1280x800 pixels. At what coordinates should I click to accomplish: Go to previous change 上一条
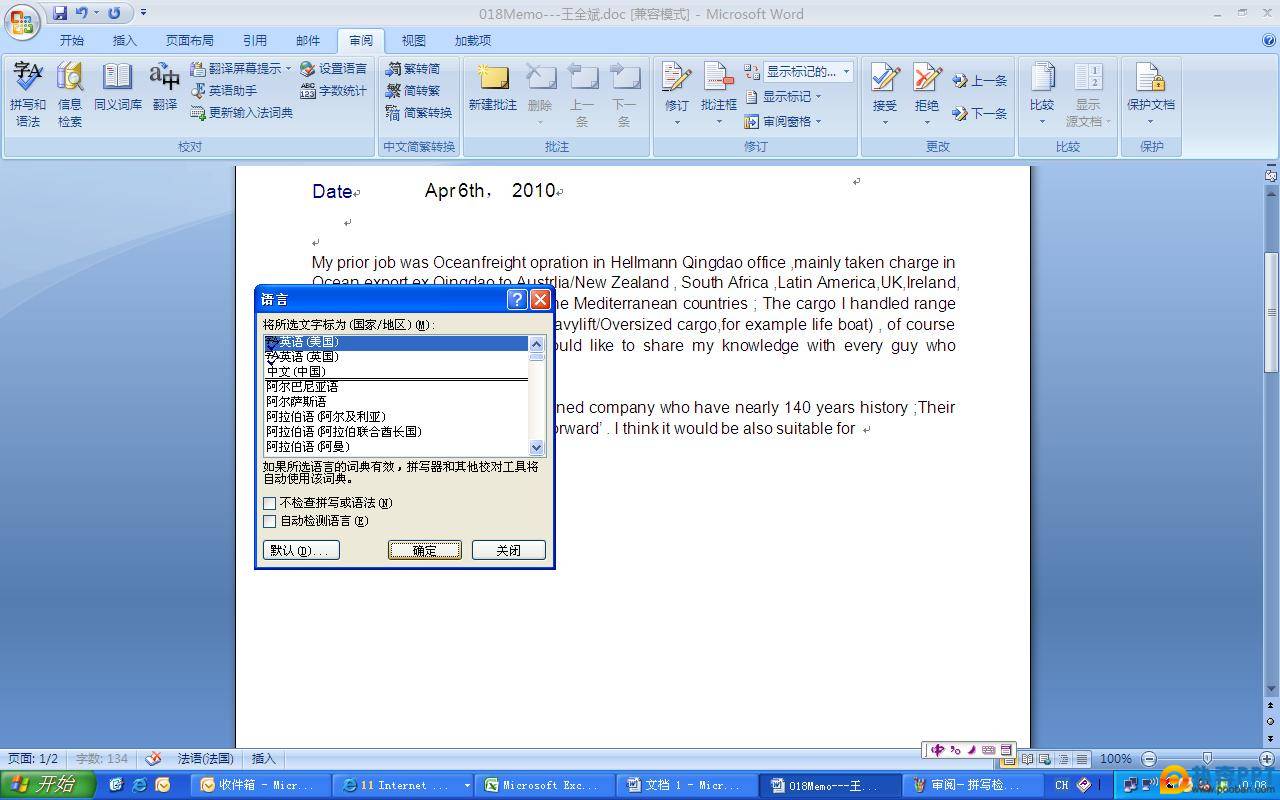coord(980,81)
